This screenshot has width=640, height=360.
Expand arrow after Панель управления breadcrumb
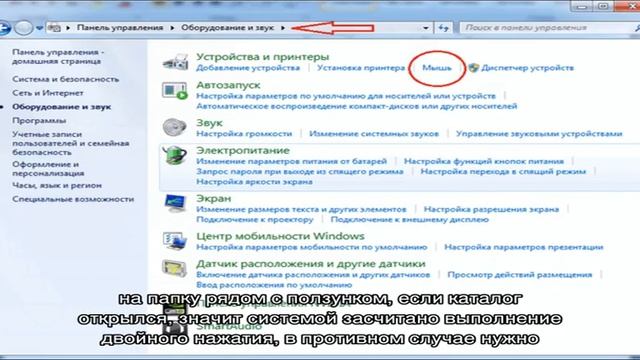coord(172,28)
